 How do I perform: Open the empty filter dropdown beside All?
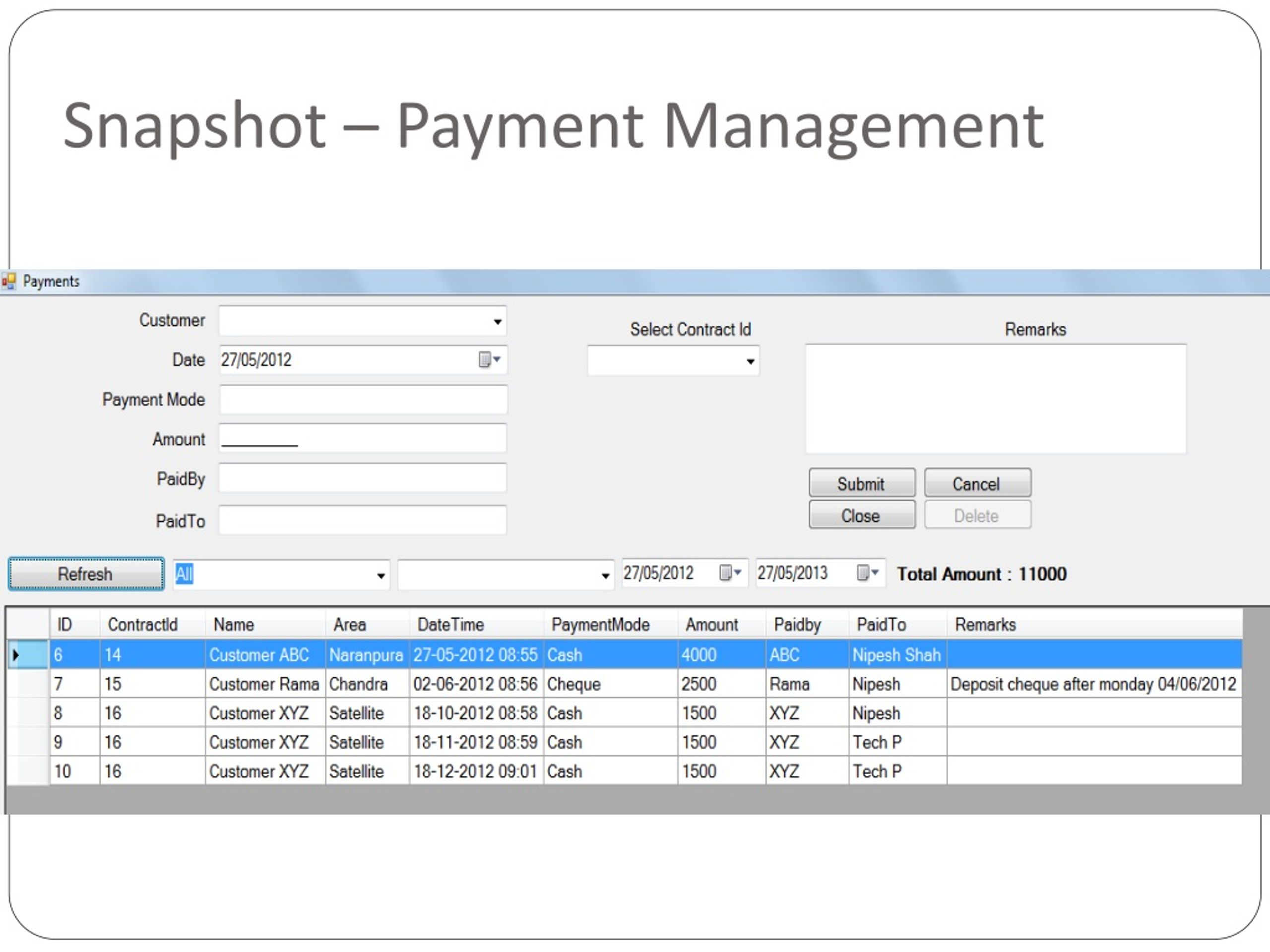605,575
